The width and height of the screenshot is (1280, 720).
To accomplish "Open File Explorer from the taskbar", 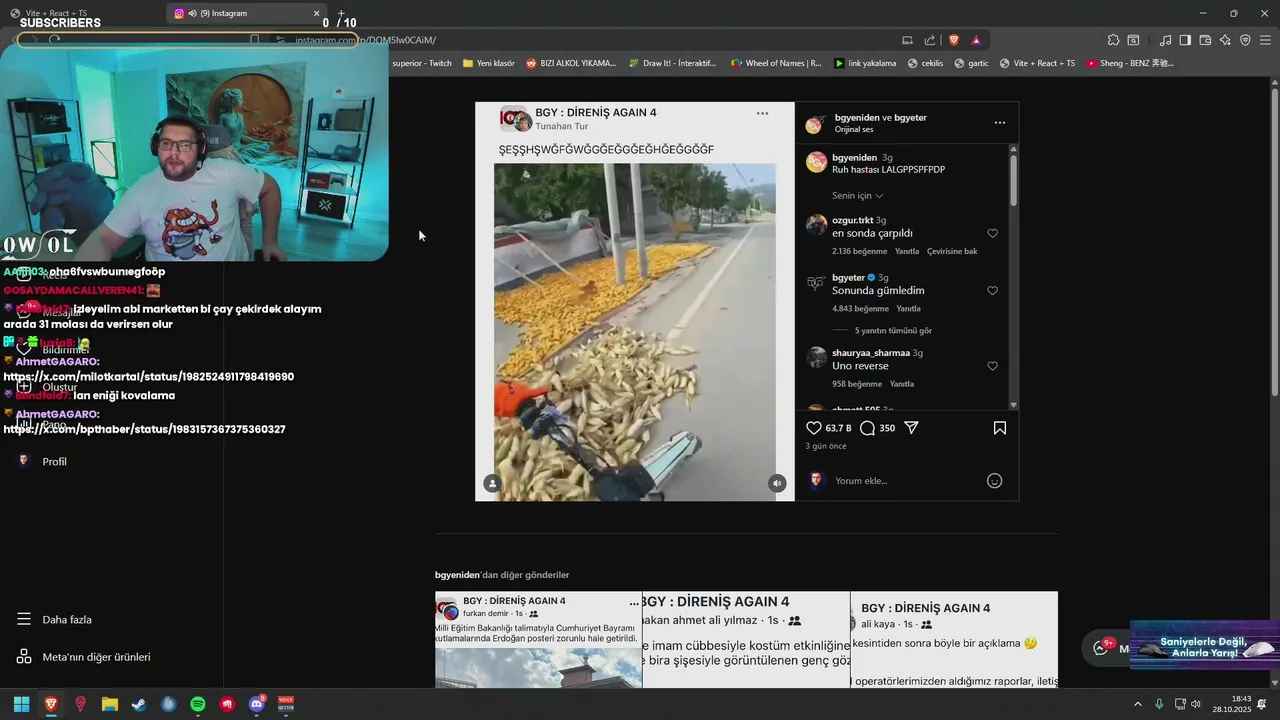I will (x=110, y=704).
